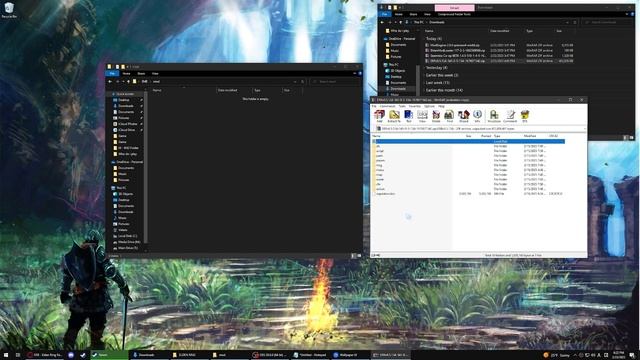Switch mod Explorer window to large icons view

click(x=359, y=256)
